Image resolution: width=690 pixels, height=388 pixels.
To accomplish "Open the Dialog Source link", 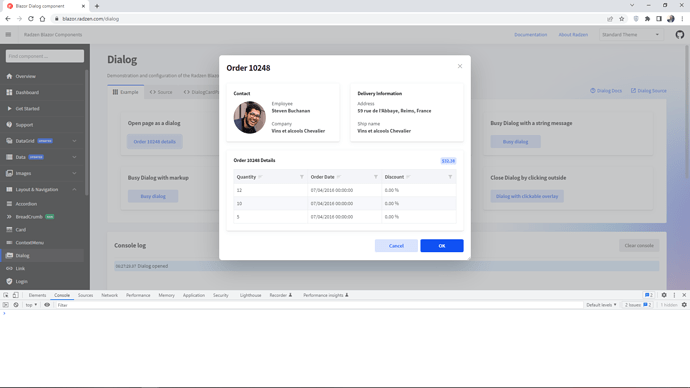I will [x=649, y=91].
